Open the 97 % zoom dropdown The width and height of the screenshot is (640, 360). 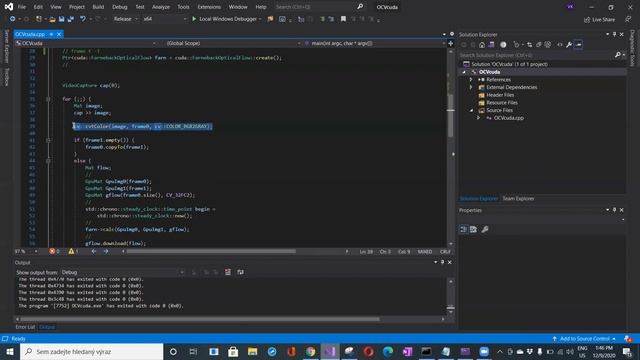pyautogui.click(x=26, y=251)
